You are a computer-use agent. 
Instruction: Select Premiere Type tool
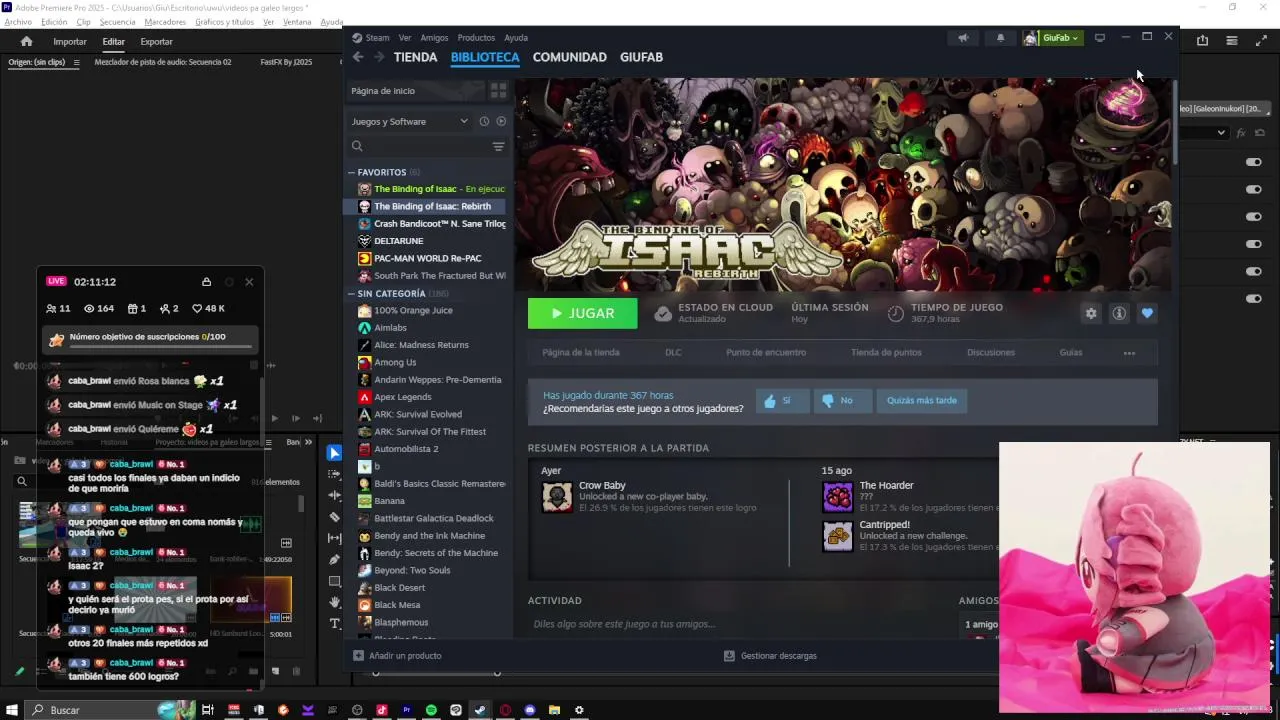point(334,623)
